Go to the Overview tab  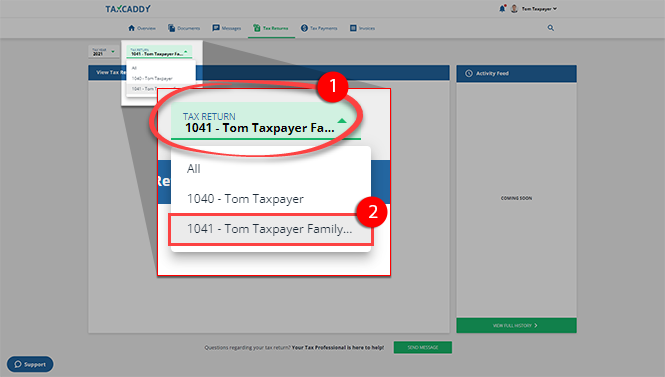142,28
